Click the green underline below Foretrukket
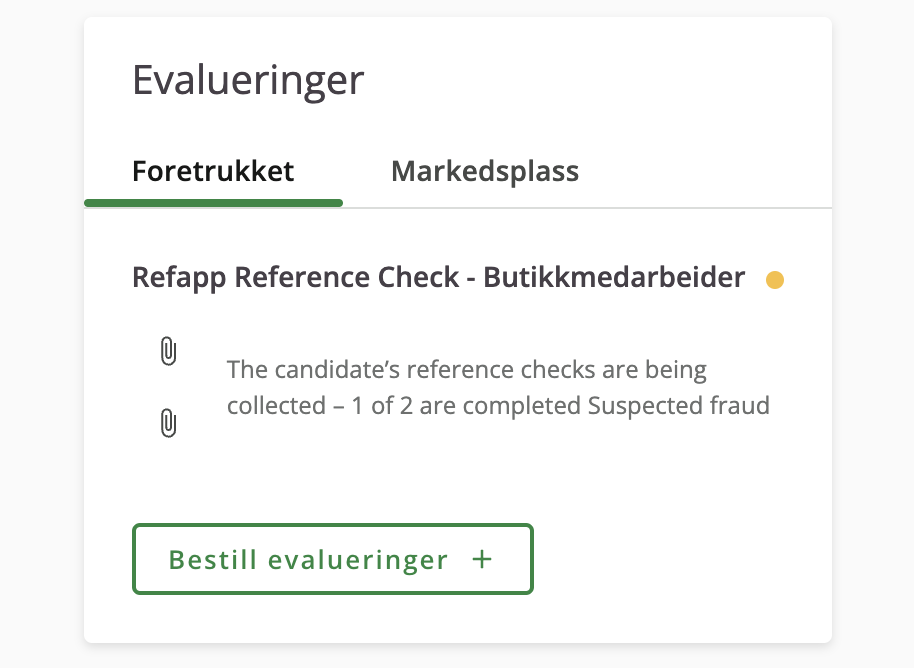914x668 pixels. coord(213,203)
